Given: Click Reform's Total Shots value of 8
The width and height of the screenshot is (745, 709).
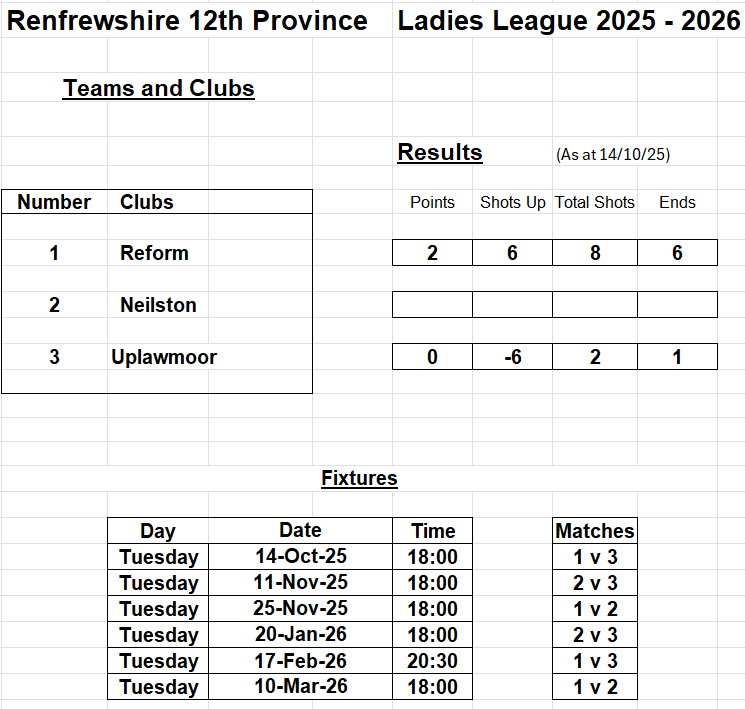Looking at the screenshot, I should click(595, 253).
